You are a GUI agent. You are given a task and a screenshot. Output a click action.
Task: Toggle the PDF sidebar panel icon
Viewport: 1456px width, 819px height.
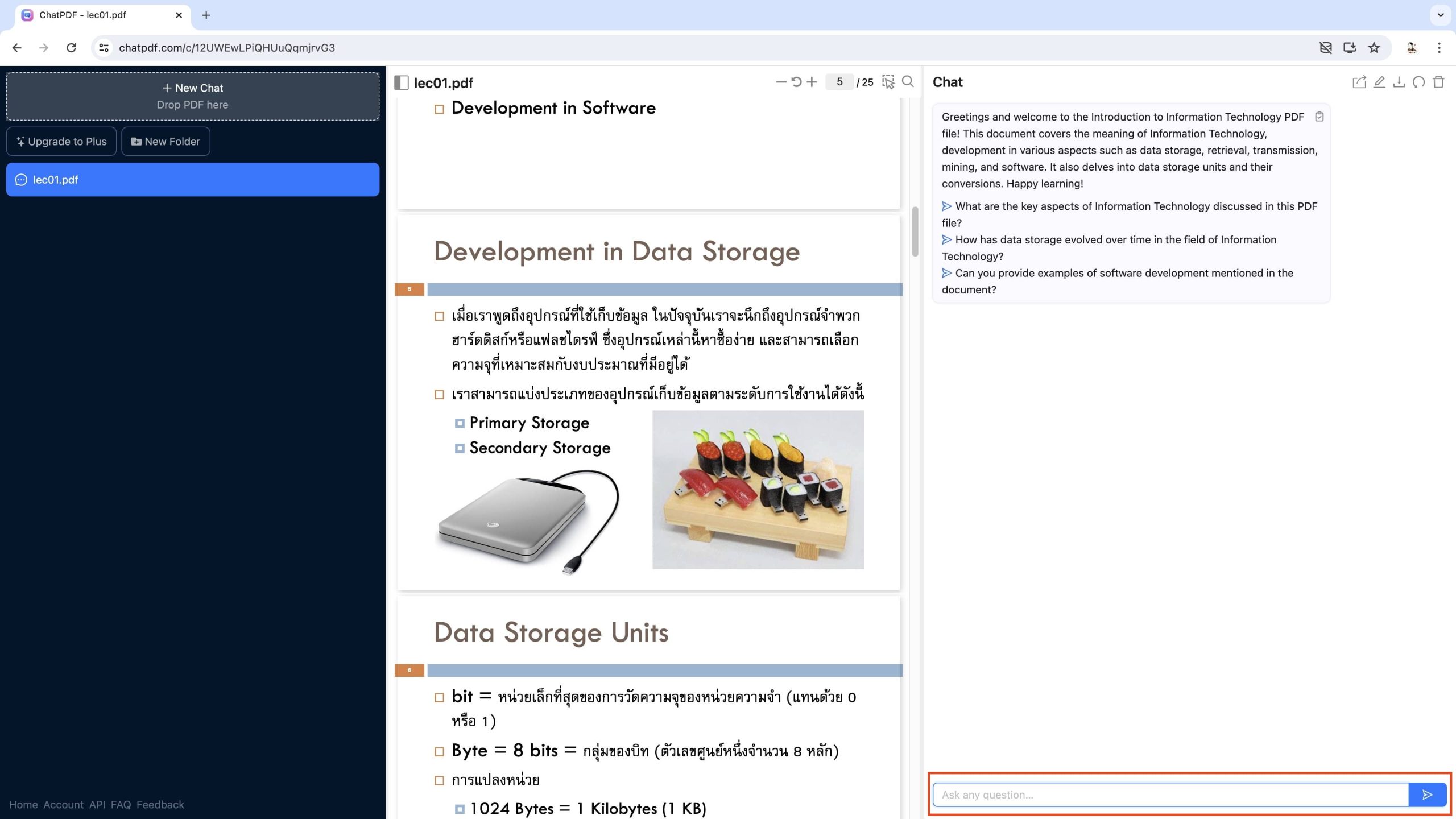click(402, 83)
